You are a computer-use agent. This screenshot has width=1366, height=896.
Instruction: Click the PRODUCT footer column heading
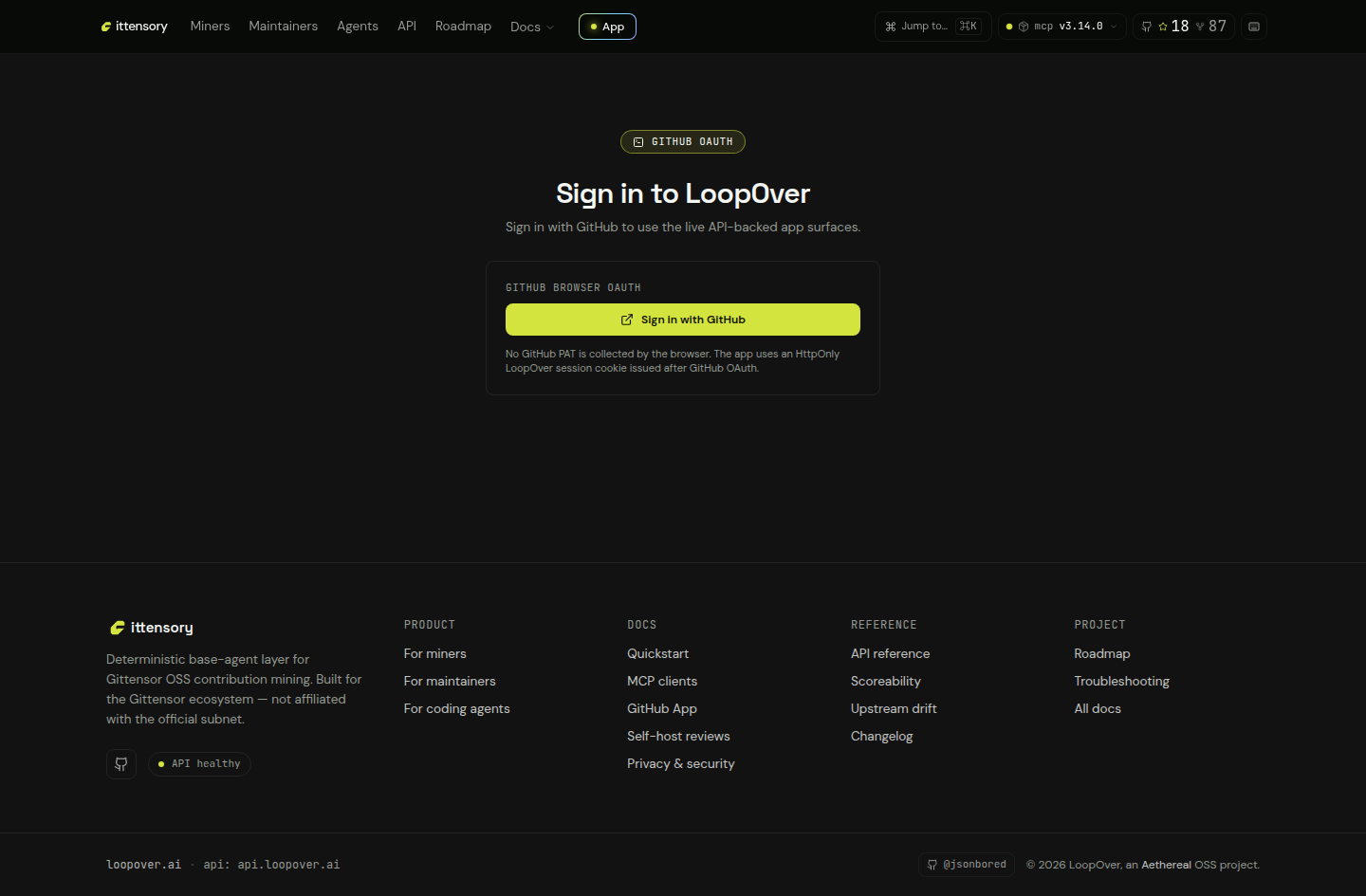[x=430, y=625]
